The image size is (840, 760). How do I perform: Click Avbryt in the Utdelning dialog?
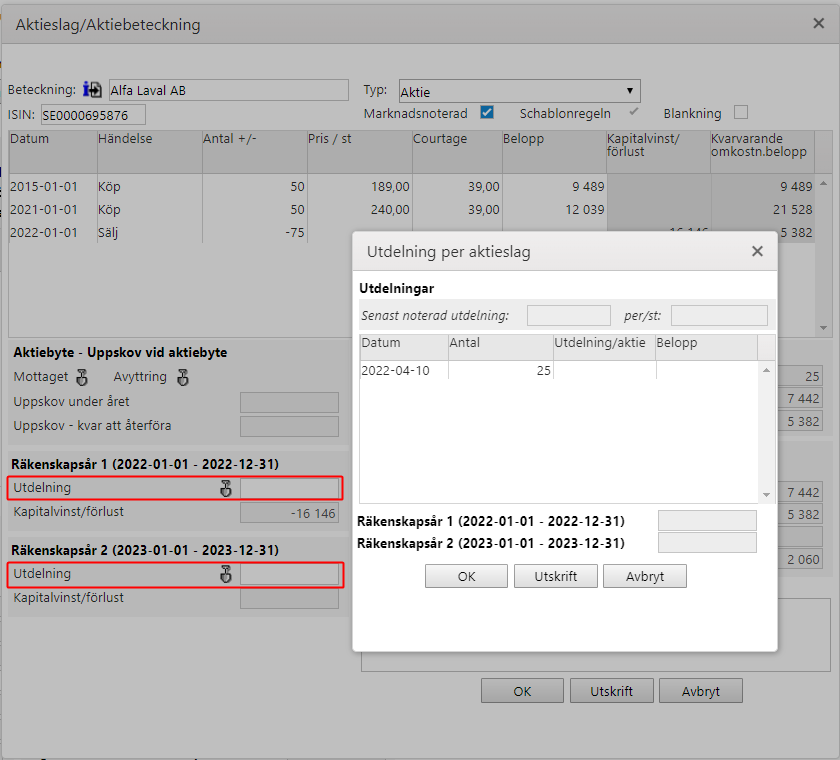[x=645, y=576]
